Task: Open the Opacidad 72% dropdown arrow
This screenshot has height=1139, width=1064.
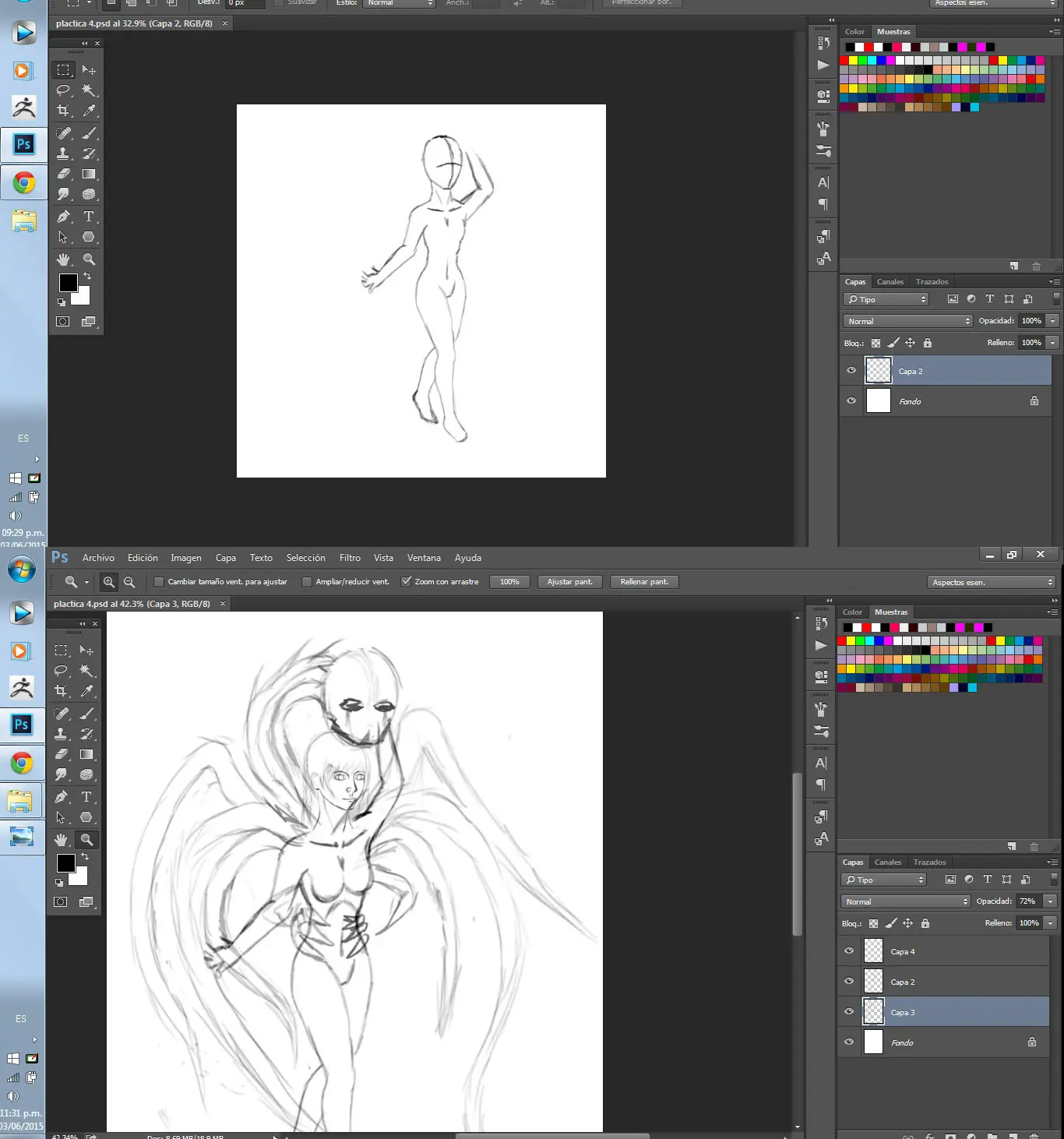Action: (x=1050, y=901)
